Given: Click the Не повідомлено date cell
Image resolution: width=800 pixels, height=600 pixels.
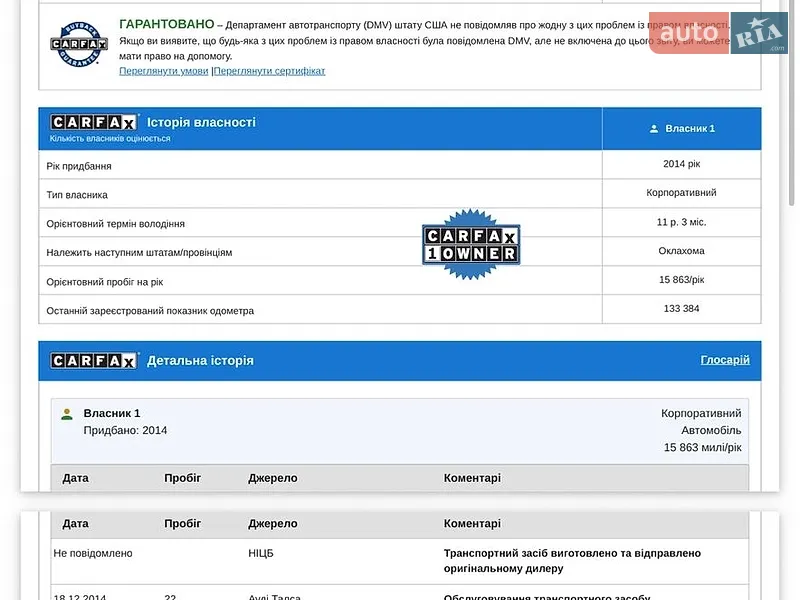Looking at the screenshot, I should click(x=93, y=553).
